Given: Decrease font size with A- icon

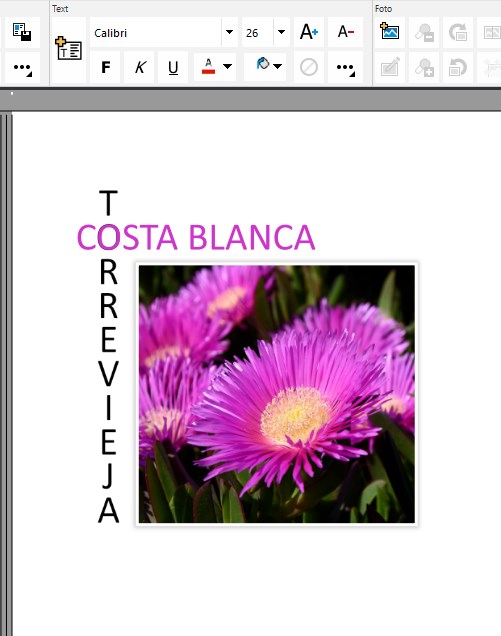Looking at the screenshot, I should pos(346,32).
